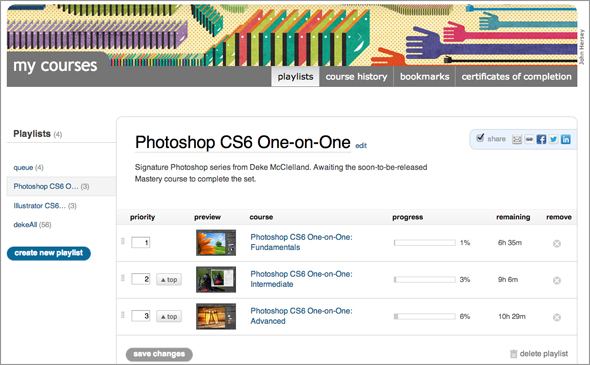The height and width of the screenshot is (365, 590).
Task: Click create new playlist button
Action: point(49,253)
